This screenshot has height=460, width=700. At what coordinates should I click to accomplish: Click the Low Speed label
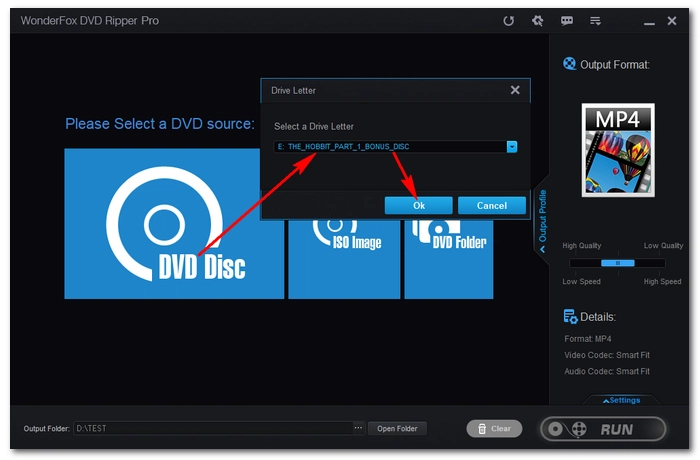tap(581, 281)
